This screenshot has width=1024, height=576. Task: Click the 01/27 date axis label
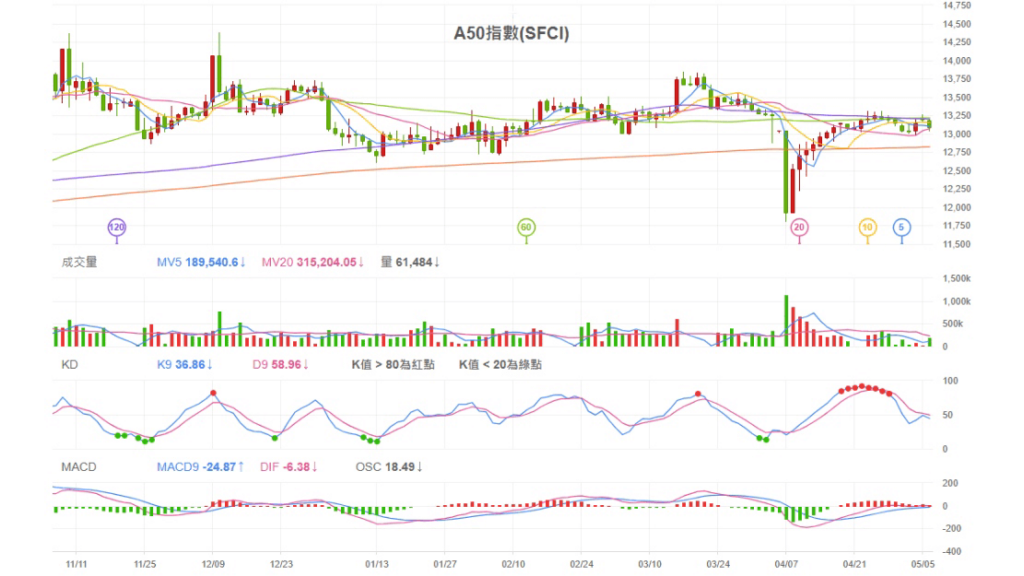445,564
